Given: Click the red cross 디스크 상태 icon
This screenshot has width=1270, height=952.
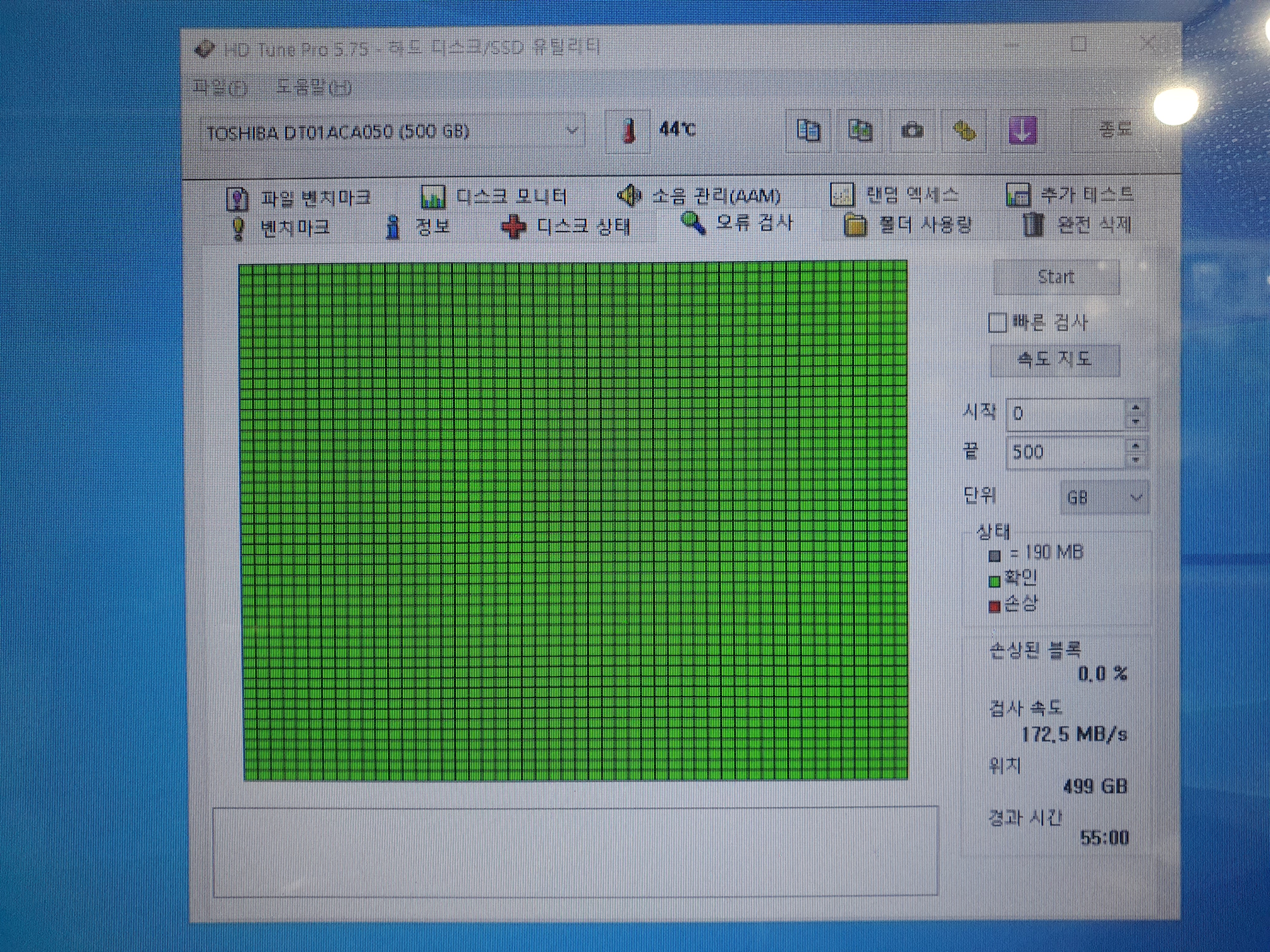Looking at the screenshot, I should coord(513,227).
